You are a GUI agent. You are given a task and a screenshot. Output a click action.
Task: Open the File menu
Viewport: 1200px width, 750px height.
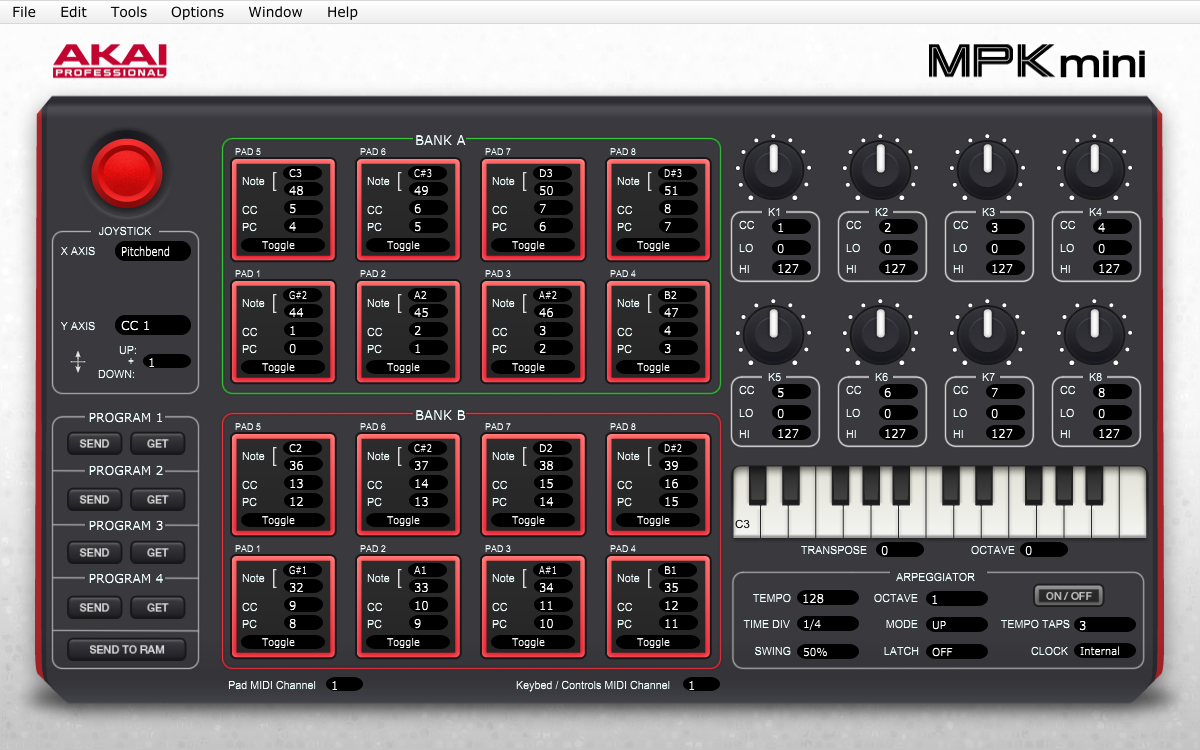coord(24,12)
